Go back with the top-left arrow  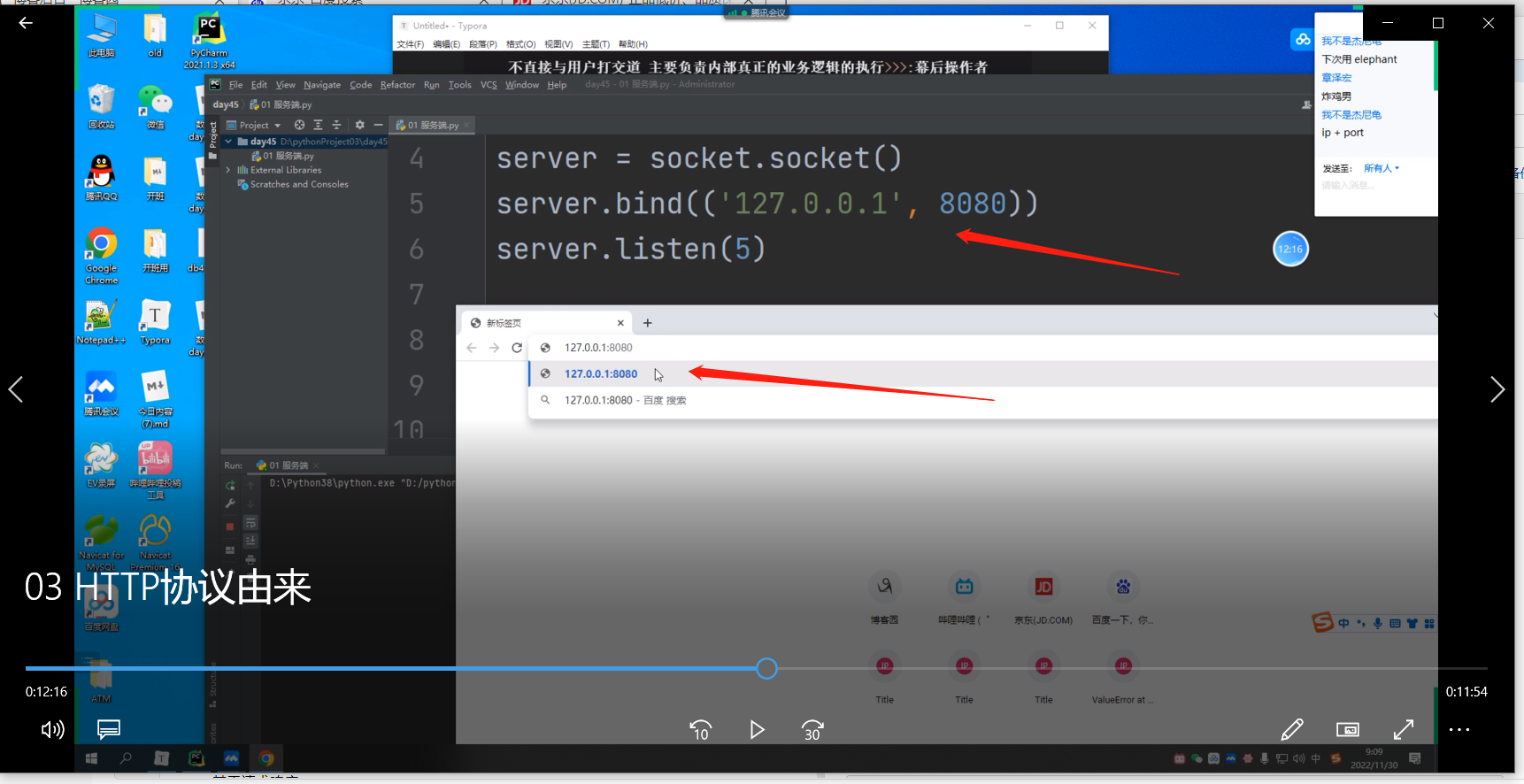coord(26,23)
